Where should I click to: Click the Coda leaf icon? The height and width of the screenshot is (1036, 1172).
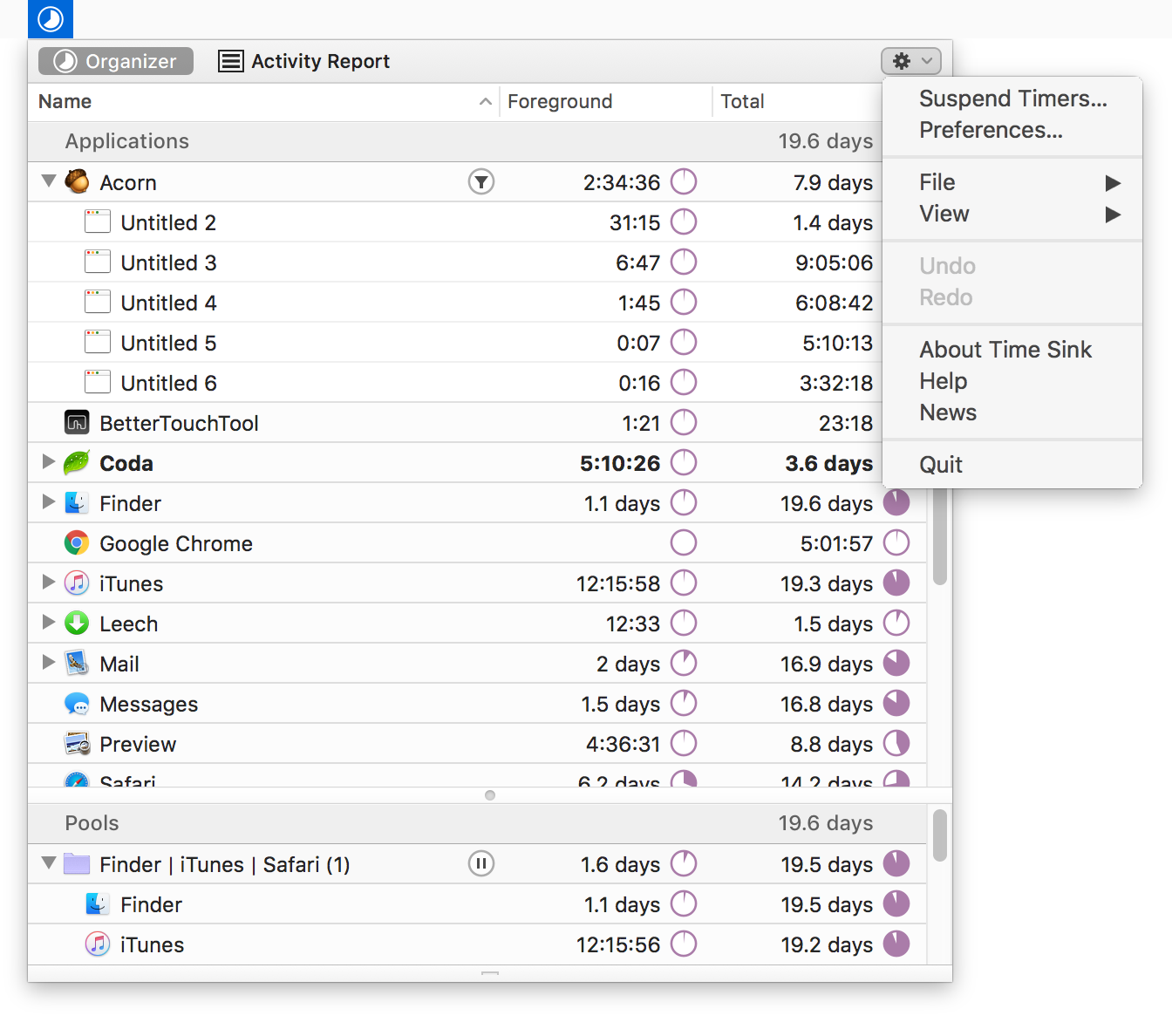click(x=77, y=462)
